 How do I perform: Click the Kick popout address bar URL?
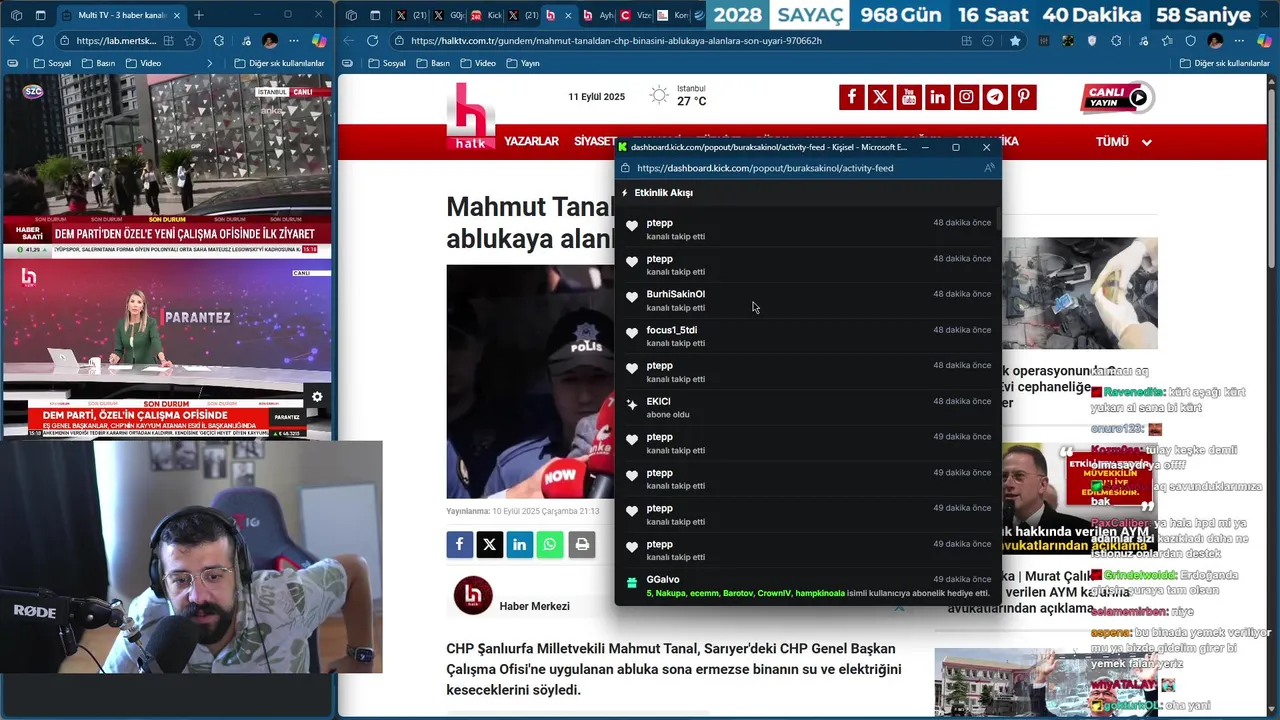point(765,168)
